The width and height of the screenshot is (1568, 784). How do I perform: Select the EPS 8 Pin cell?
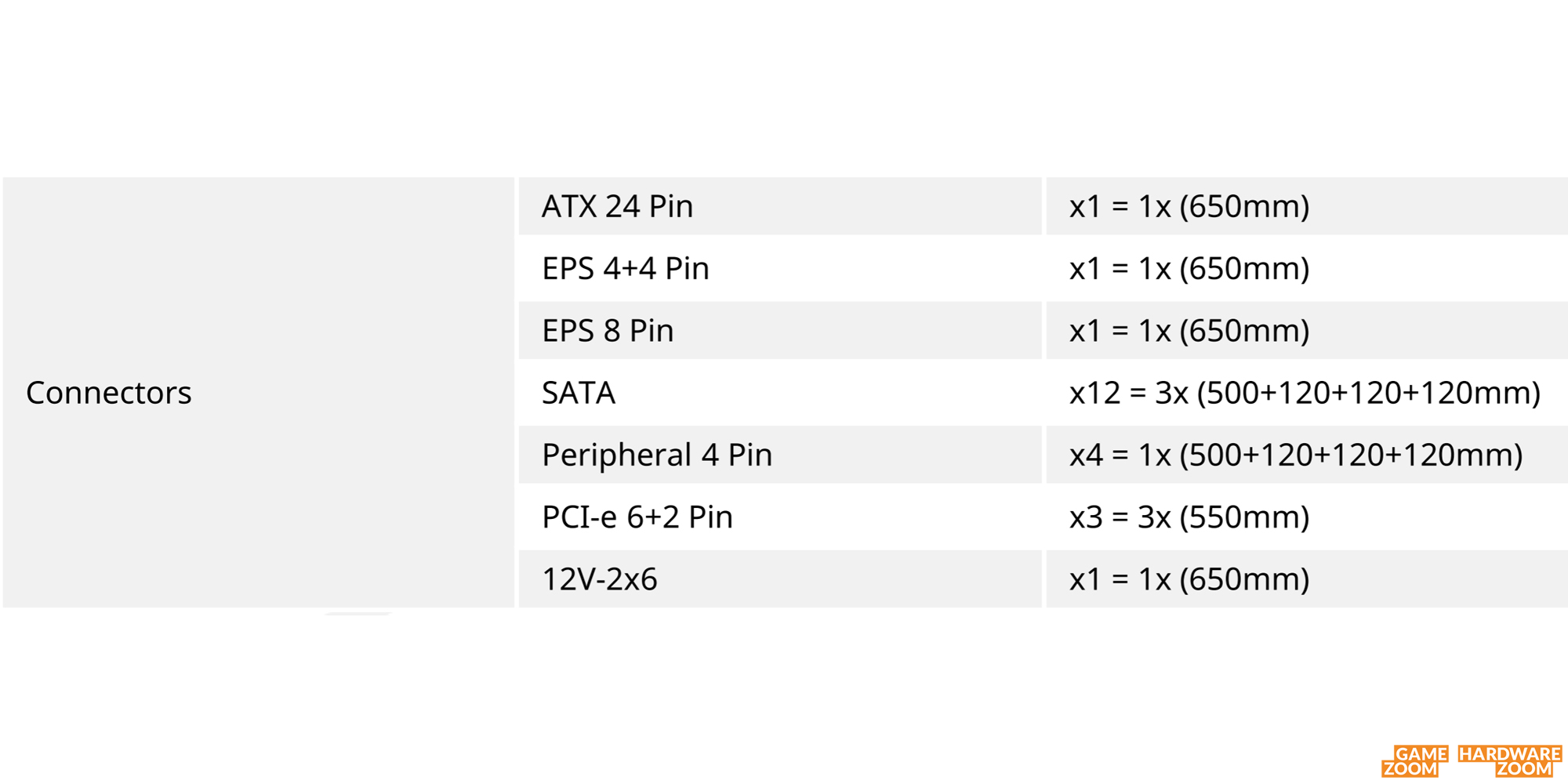780,330
